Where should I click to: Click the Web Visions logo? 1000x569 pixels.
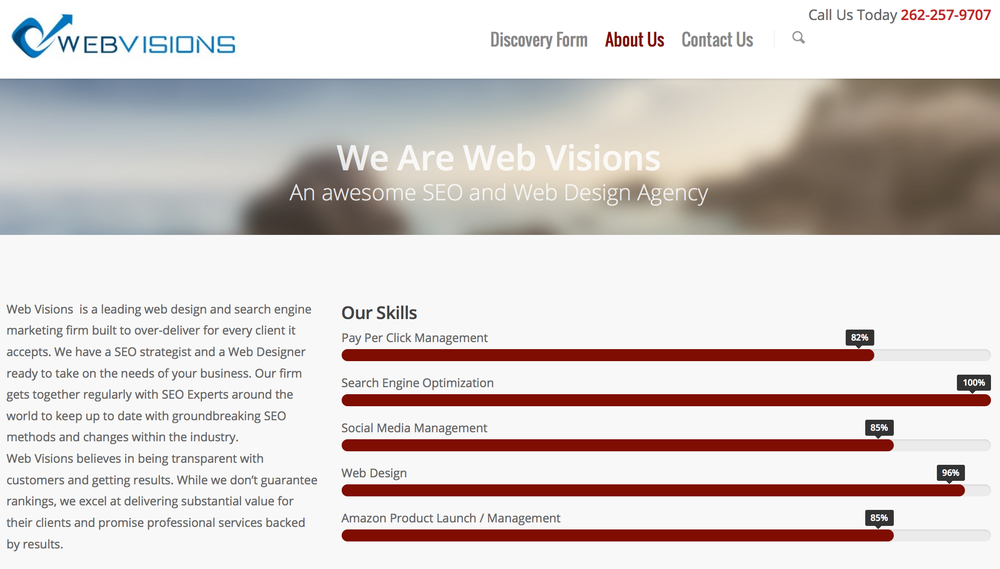tap(124, 36)
